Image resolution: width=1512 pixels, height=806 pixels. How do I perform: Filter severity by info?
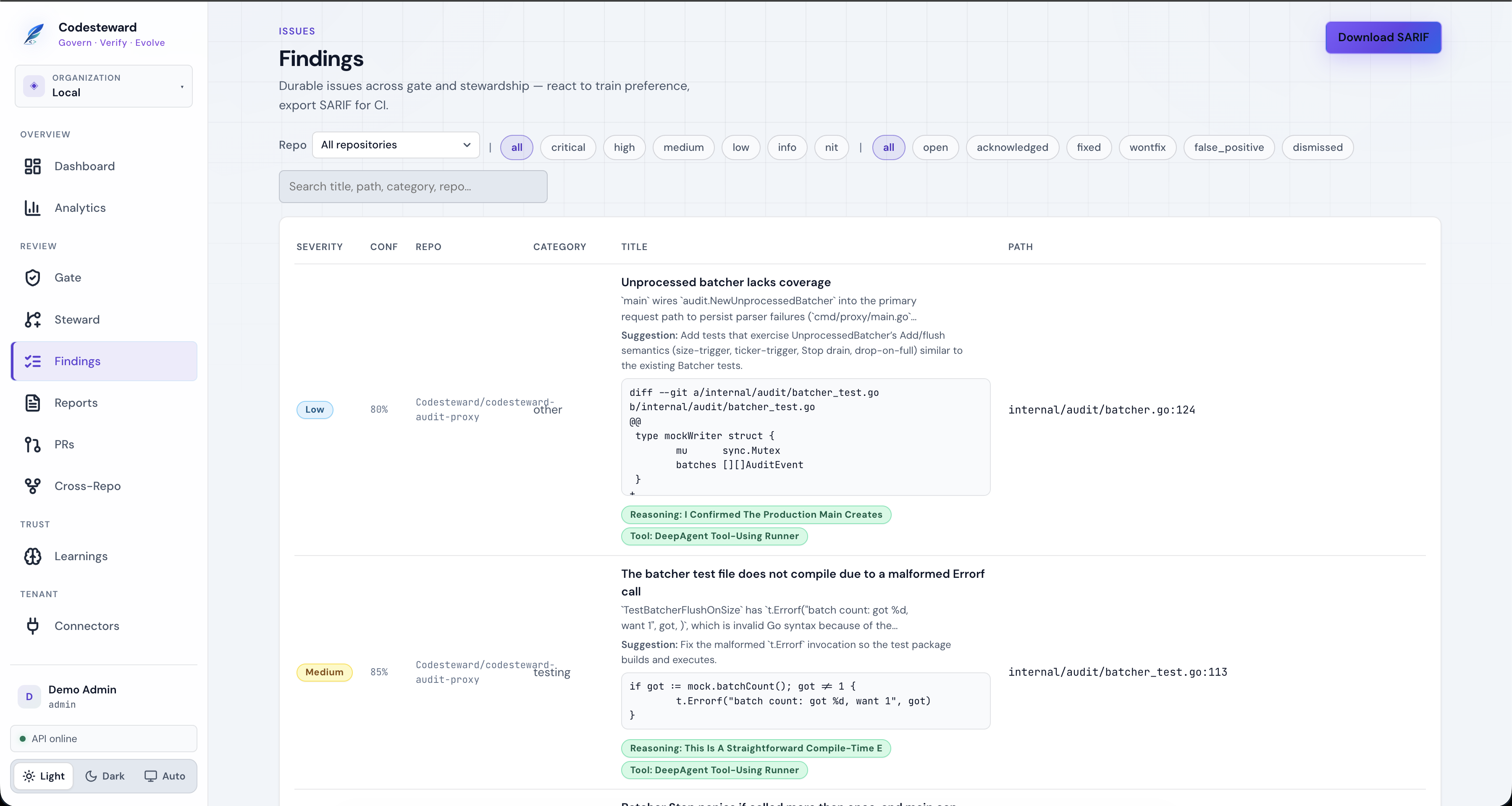tap(787, 148)
